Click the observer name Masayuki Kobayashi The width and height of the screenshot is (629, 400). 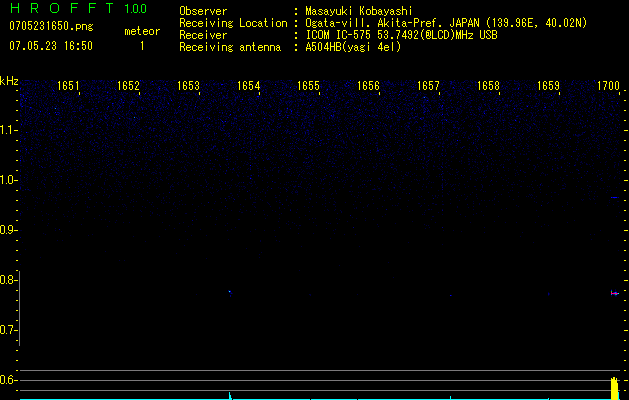[x=359, y=11]
